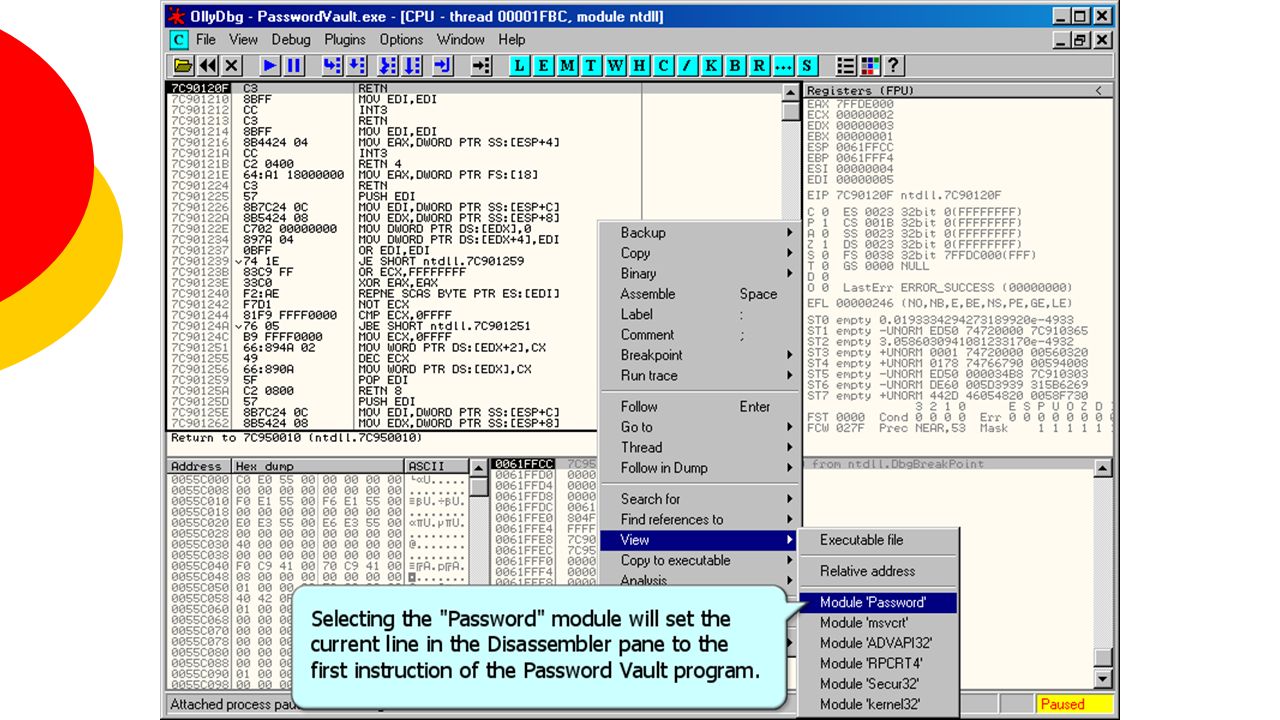Run the program with the play icon
This screenshot has height=720, width=1280.
pyautogui.click(x=270, y=66)
